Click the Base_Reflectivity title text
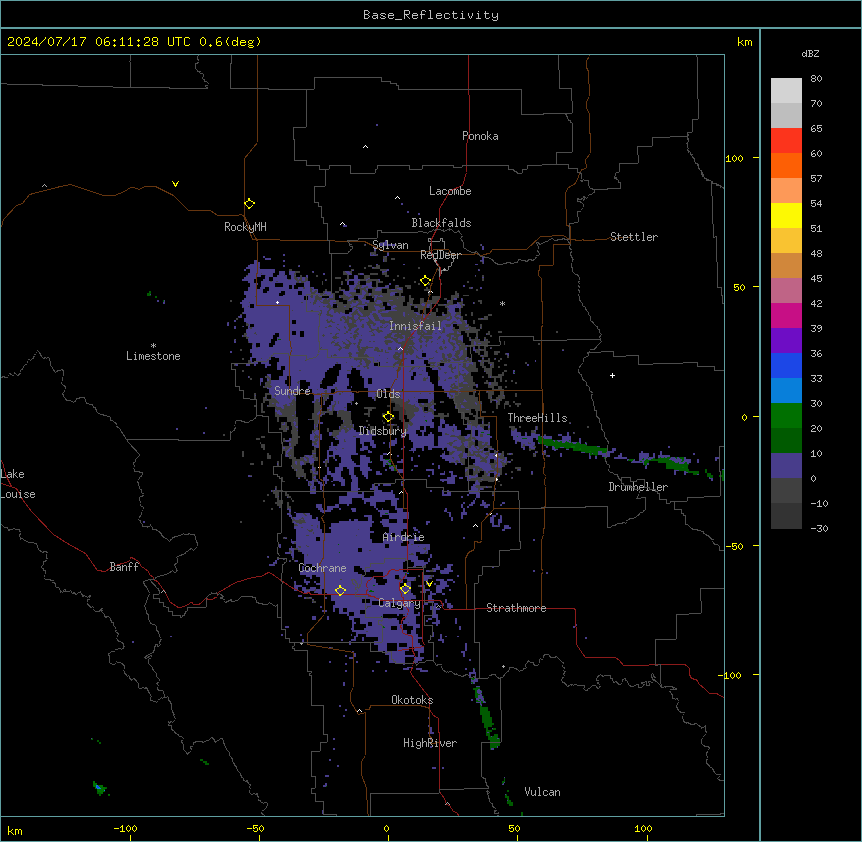 (431, 15)
